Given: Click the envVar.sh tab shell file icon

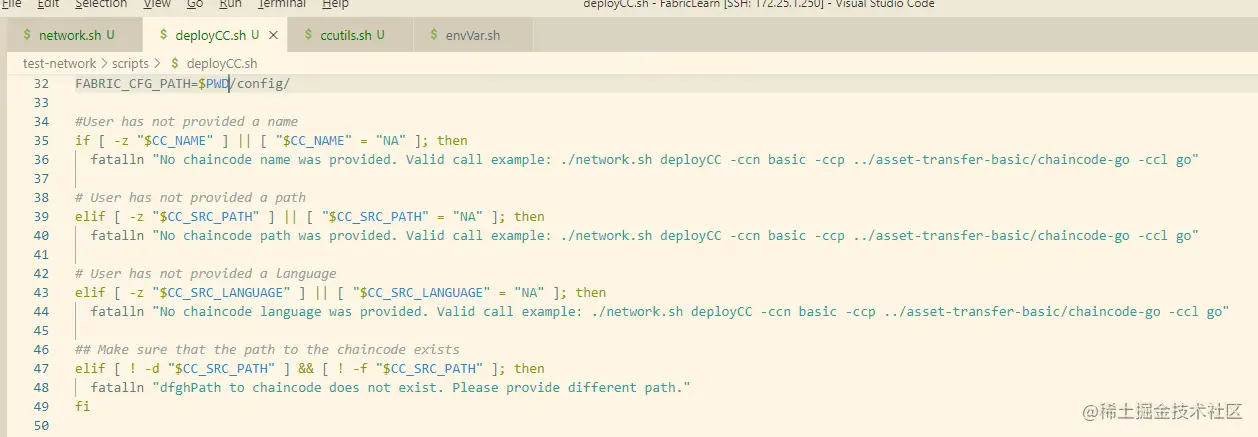Looking at the screenshot, I should (434, 35).
